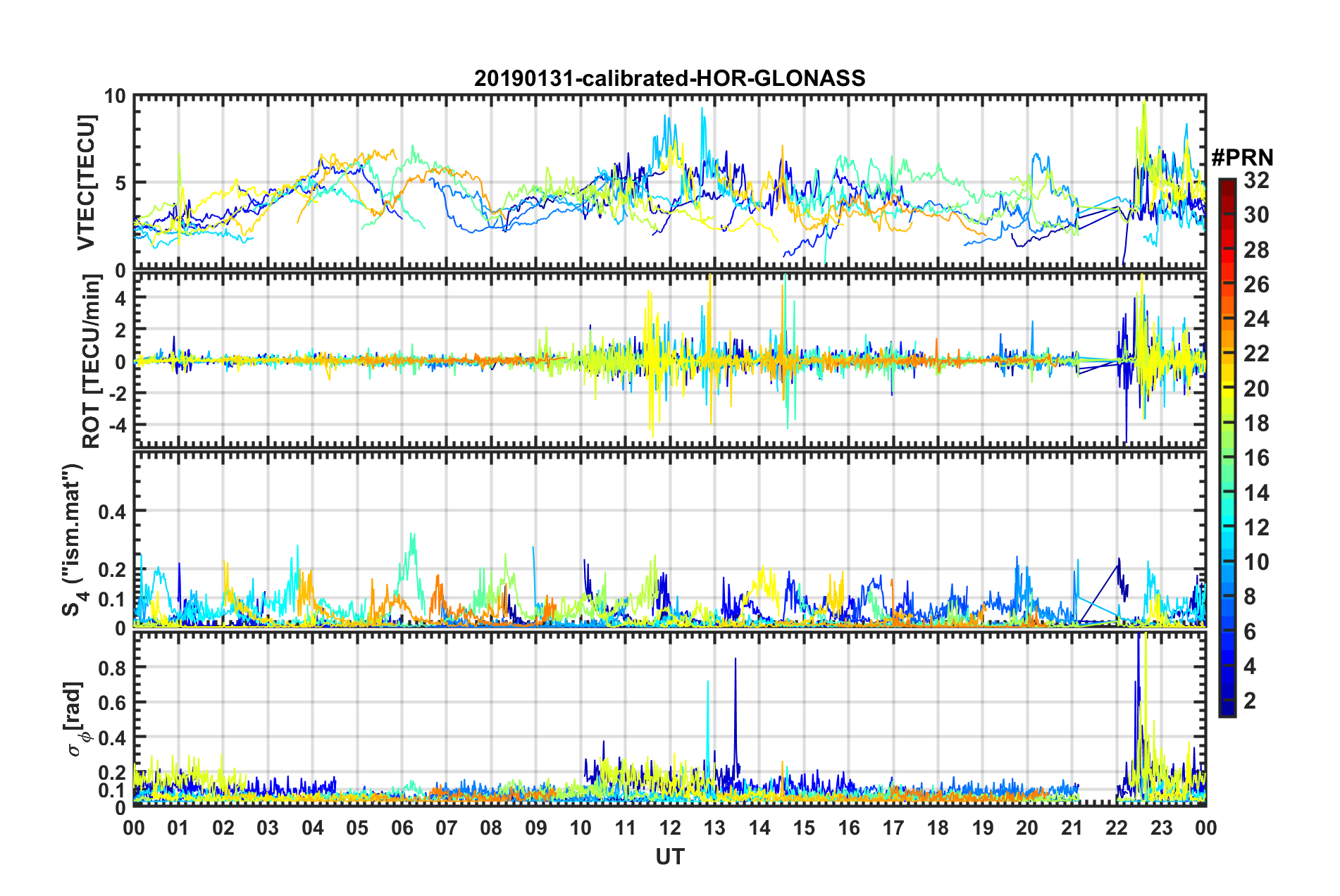The image size is (1340, 896).
Task: Click the "#PRN" colorbar title
Action: [1242, 158]
